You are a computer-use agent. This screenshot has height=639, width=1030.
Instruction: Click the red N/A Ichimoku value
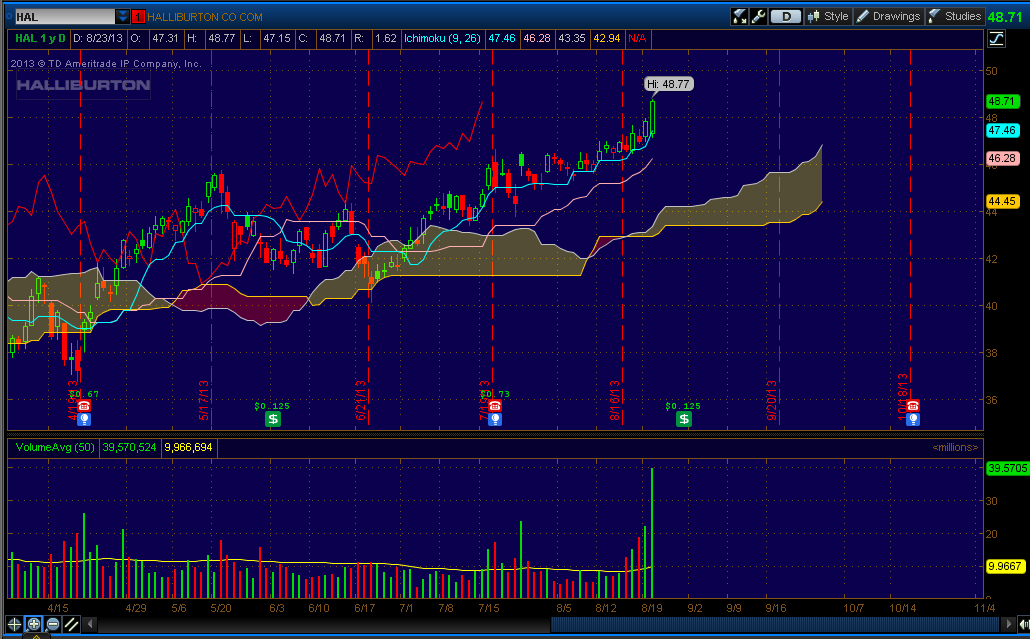[x=637, y=38]
